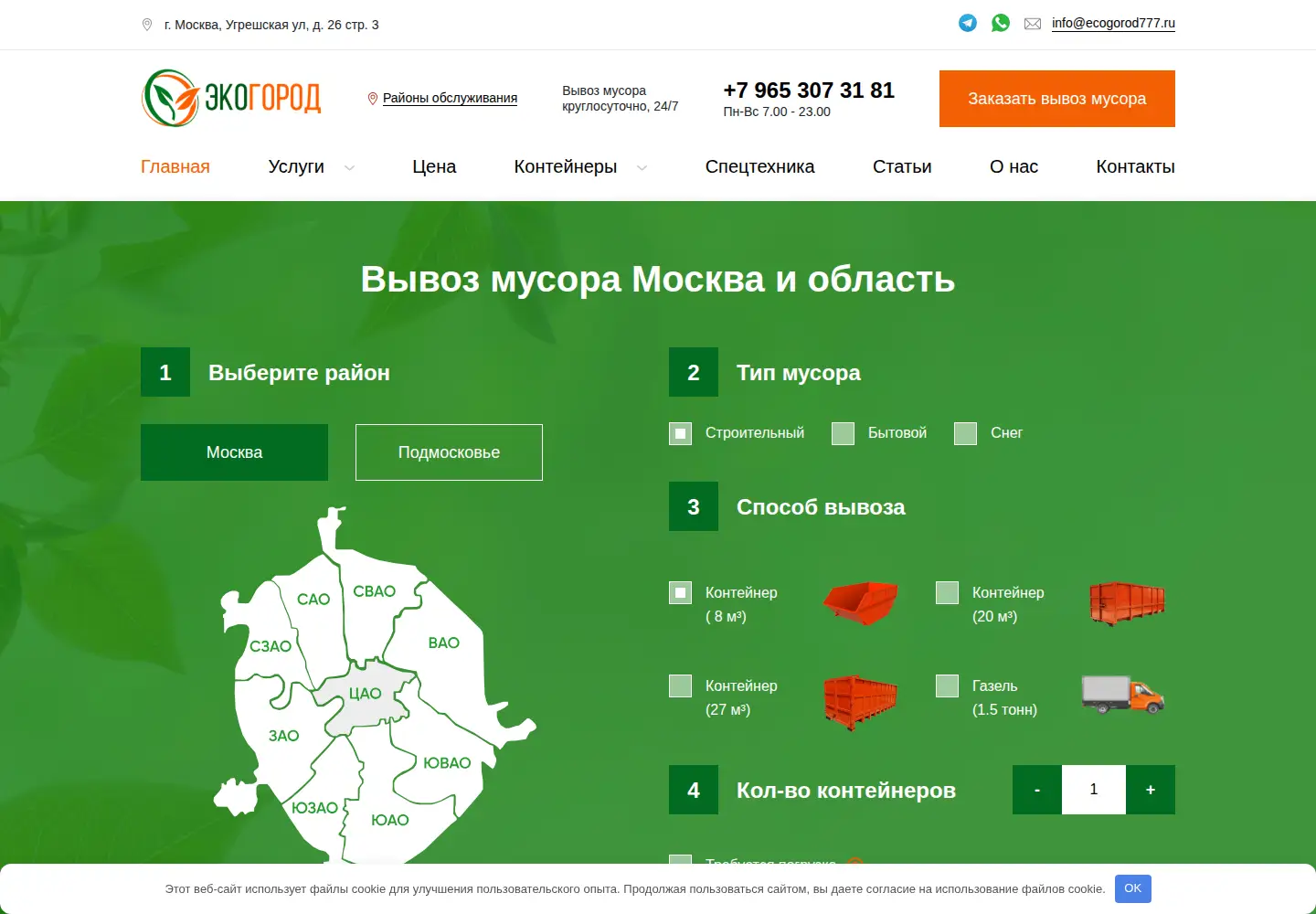Tick the Контейнер (8 м³) checkbox

click(x=681, y=593)
